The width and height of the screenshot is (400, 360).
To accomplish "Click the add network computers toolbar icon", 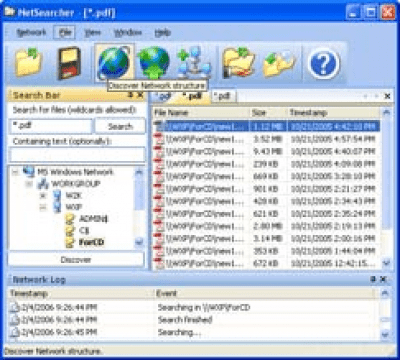I will [x=194, y=63].
